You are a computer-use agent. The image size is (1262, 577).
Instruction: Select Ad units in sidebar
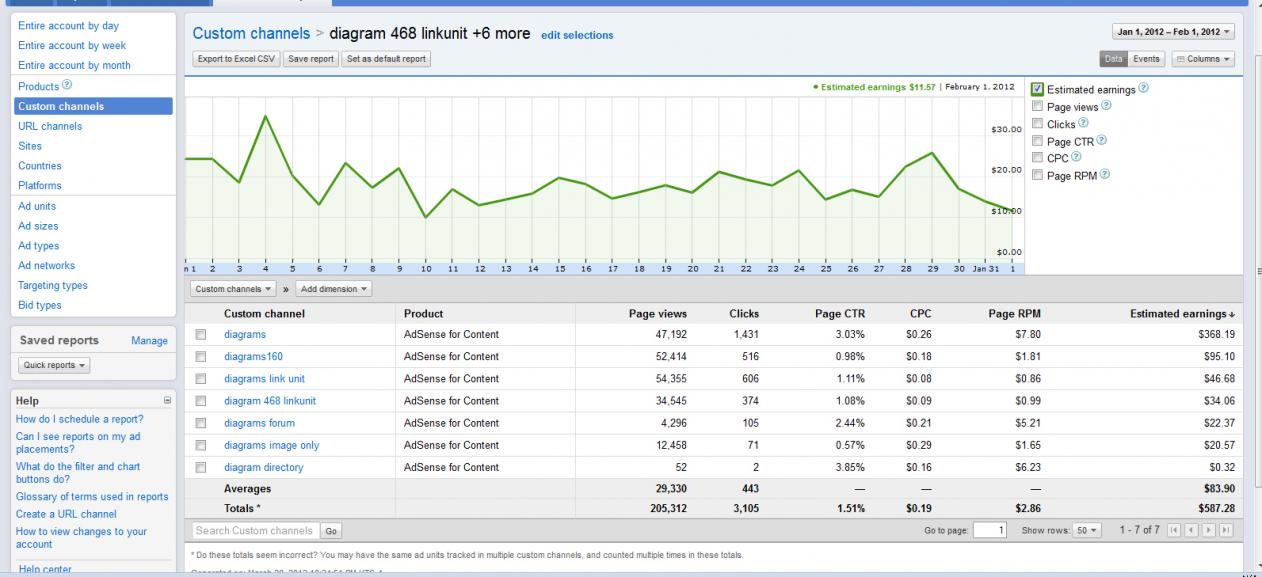[x=37, y=206]
